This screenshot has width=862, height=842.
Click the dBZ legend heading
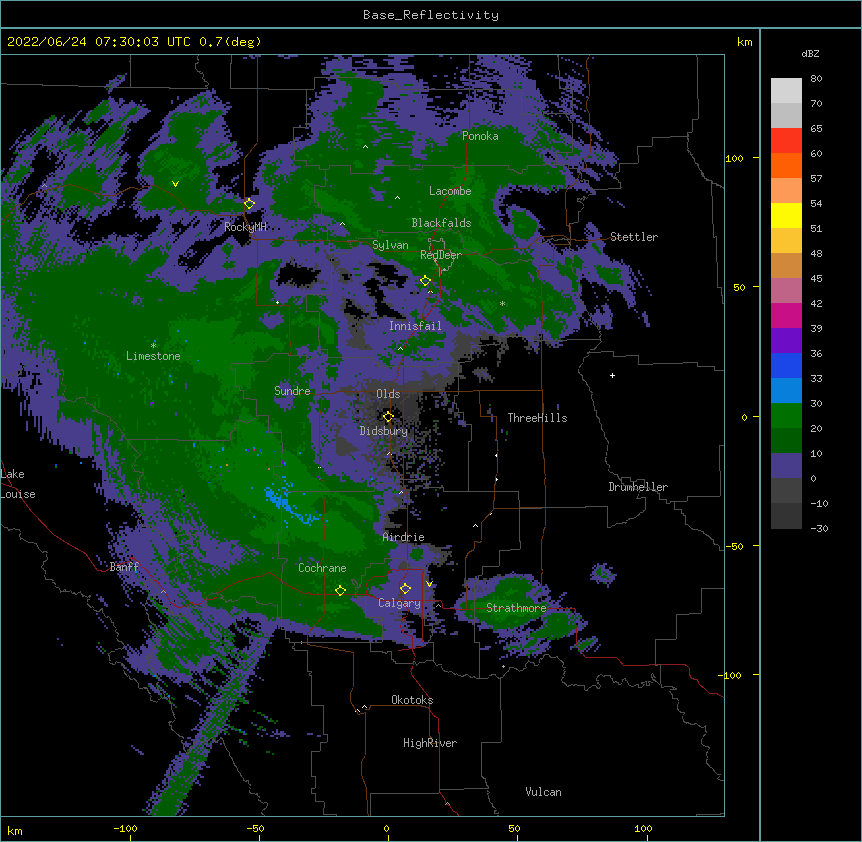[810, 54]
